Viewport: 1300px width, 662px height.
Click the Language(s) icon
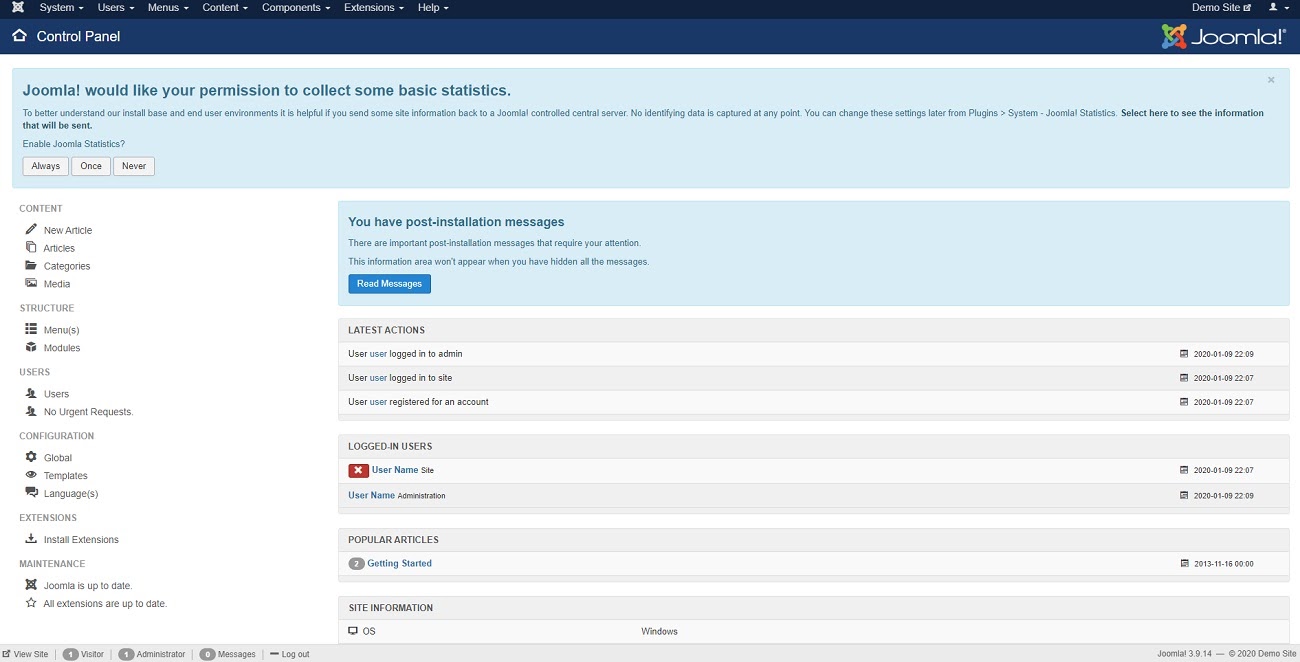(31, 493)
